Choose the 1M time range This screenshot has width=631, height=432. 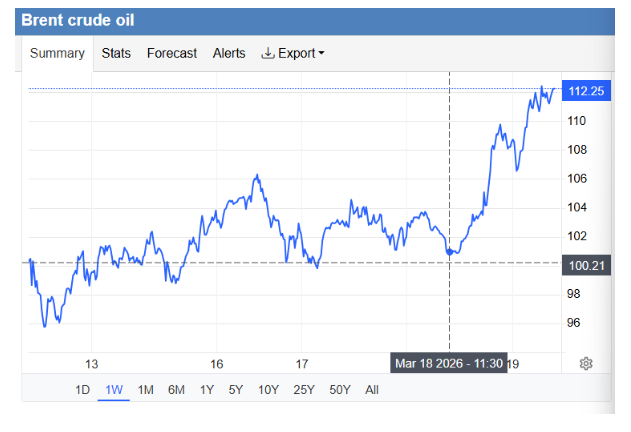(145, 390)
